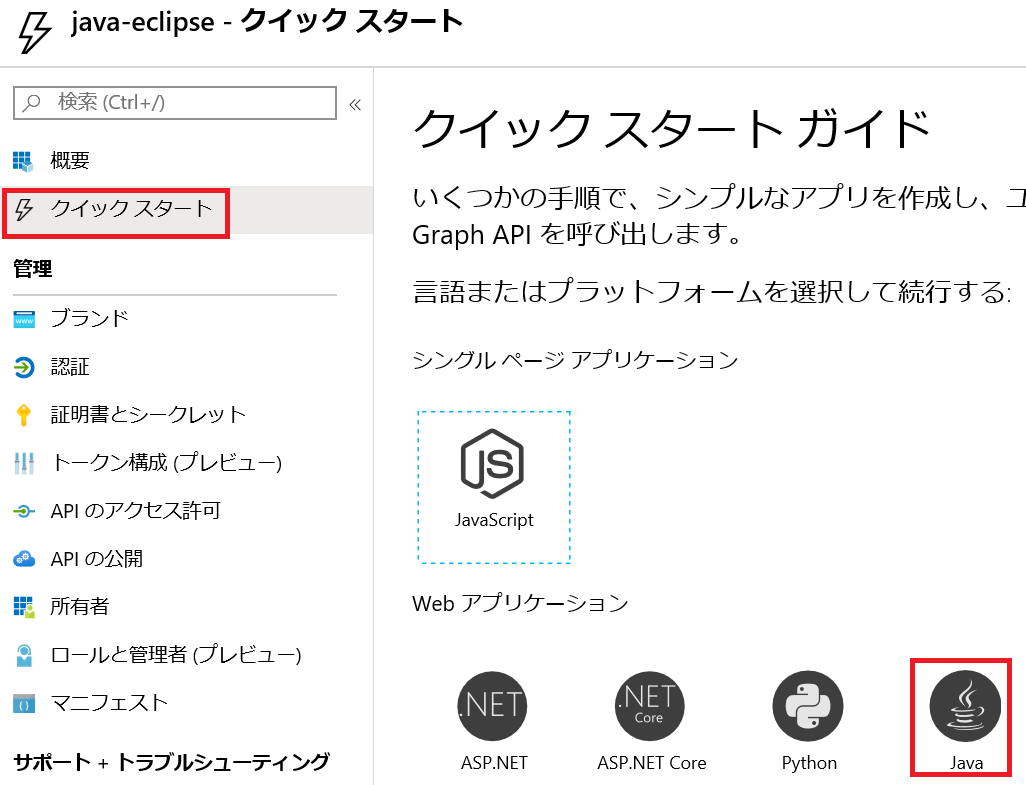Viewport: 1026px width, 785px height.
Task: Click the braces icon beside マニフェスト
Action: pos(24,704)
